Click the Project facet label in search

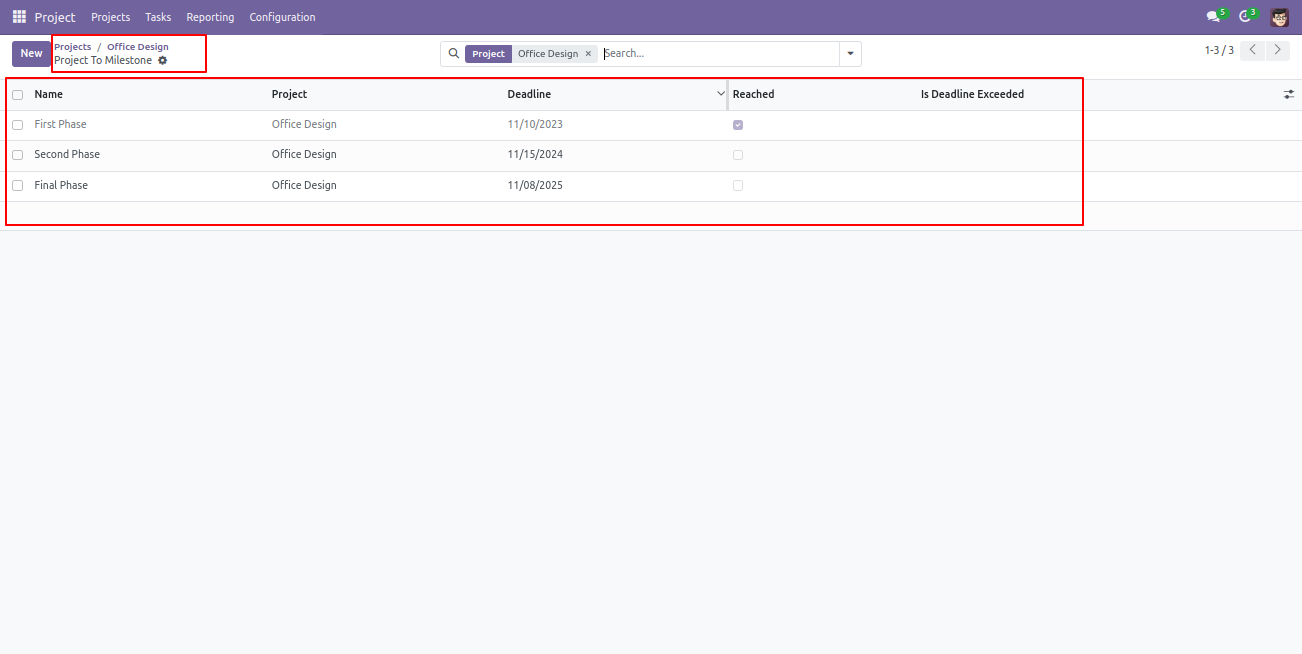(488, 54)
